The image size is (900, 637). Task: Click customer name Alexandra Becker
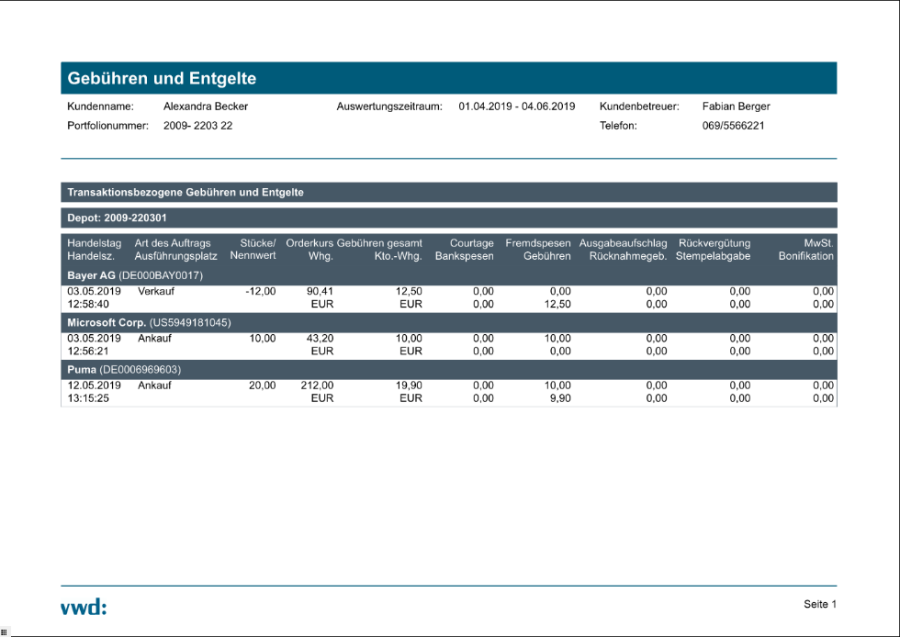pyautogui.click(x=205, y=106)
